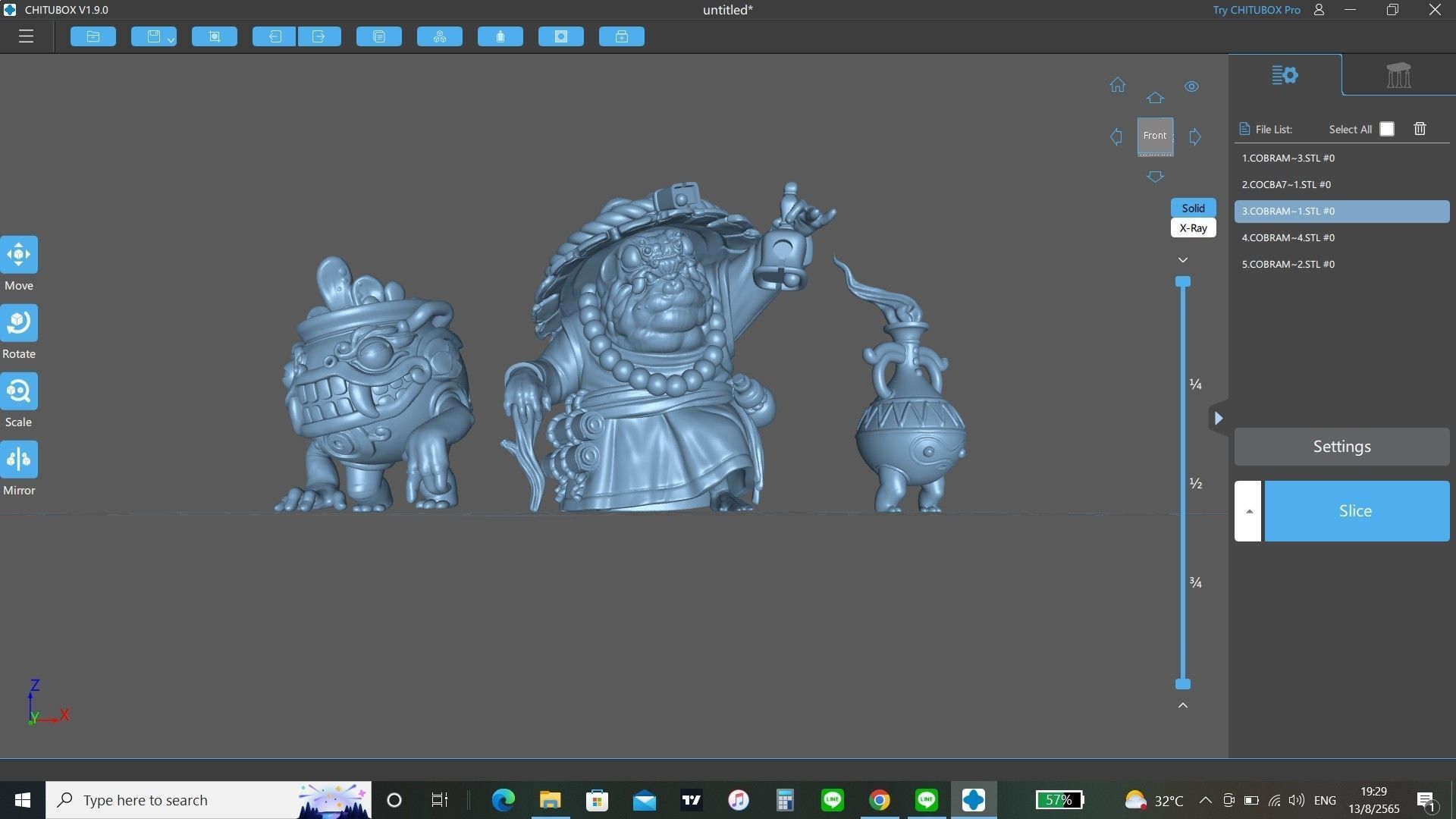
Task: Click the bottom handle of layer slider
Action: (x=1183, y=684)
